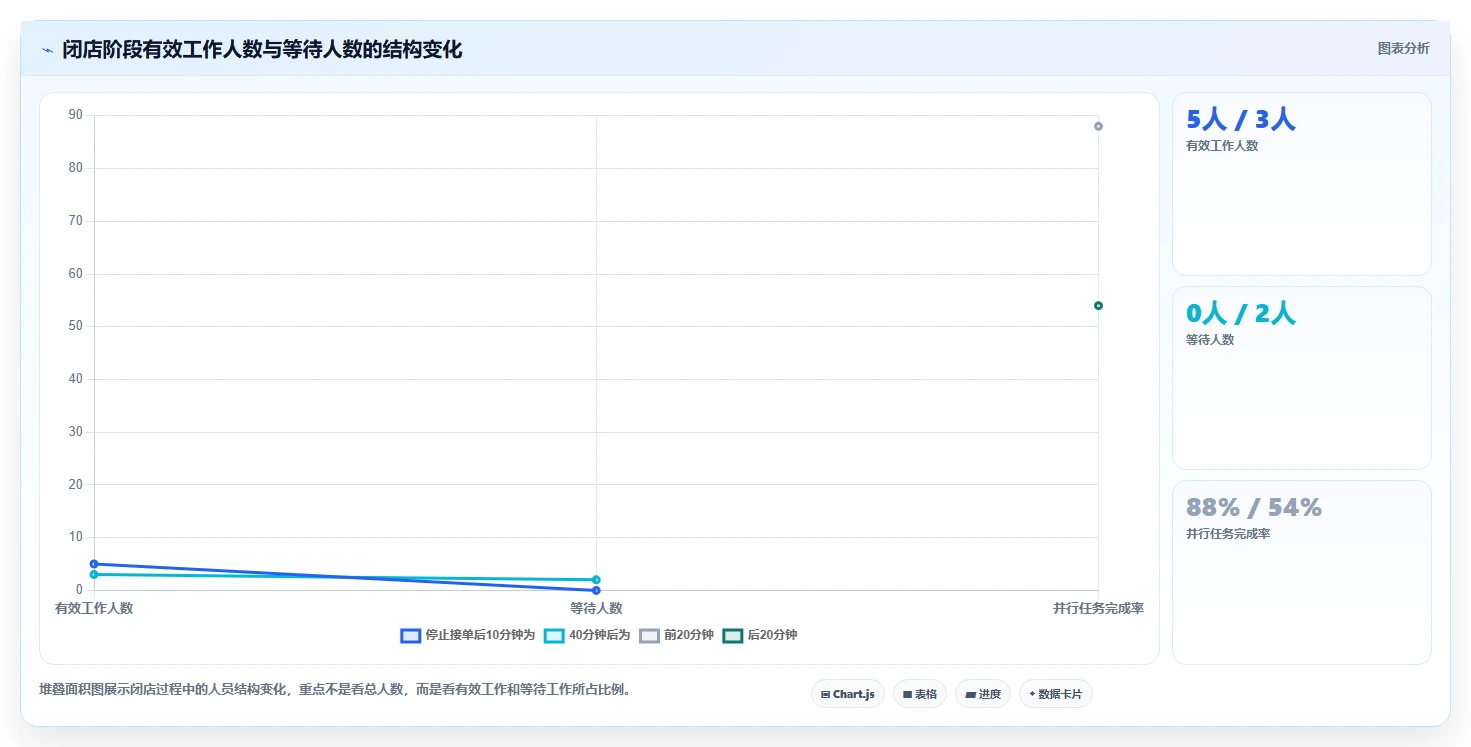Screen dimensions: 1471x747
Task: Click the Chart.js tag chip
Action: (x=848, y=694)
